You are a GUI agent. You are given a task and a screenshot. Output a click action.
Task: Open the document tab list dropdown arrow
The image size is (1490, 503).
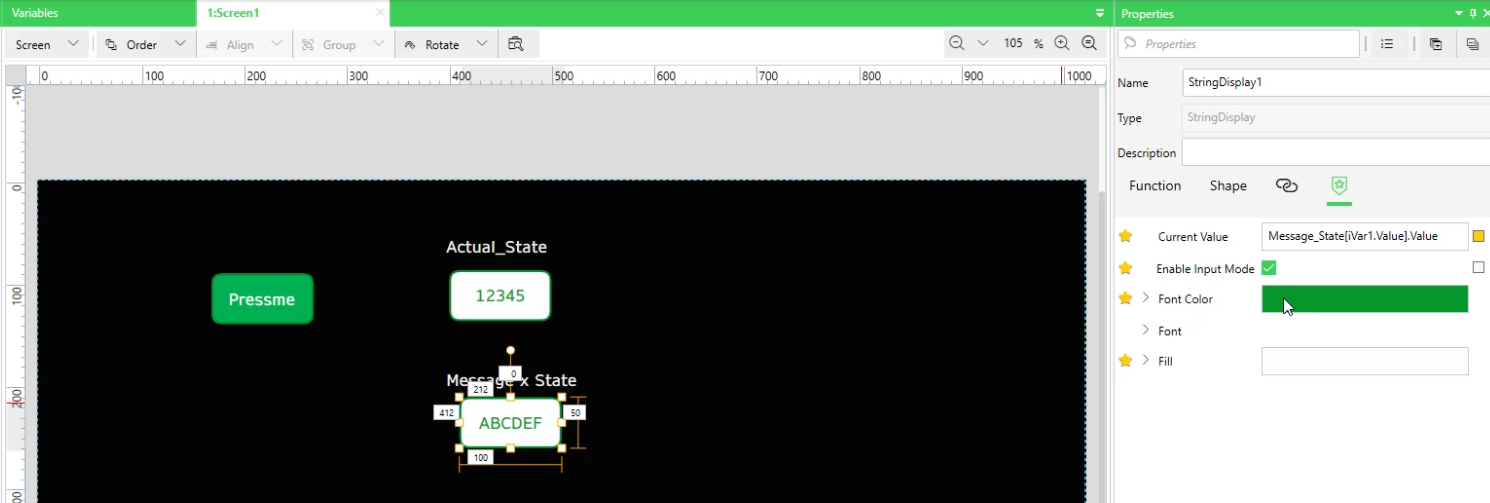point(1101,14)
